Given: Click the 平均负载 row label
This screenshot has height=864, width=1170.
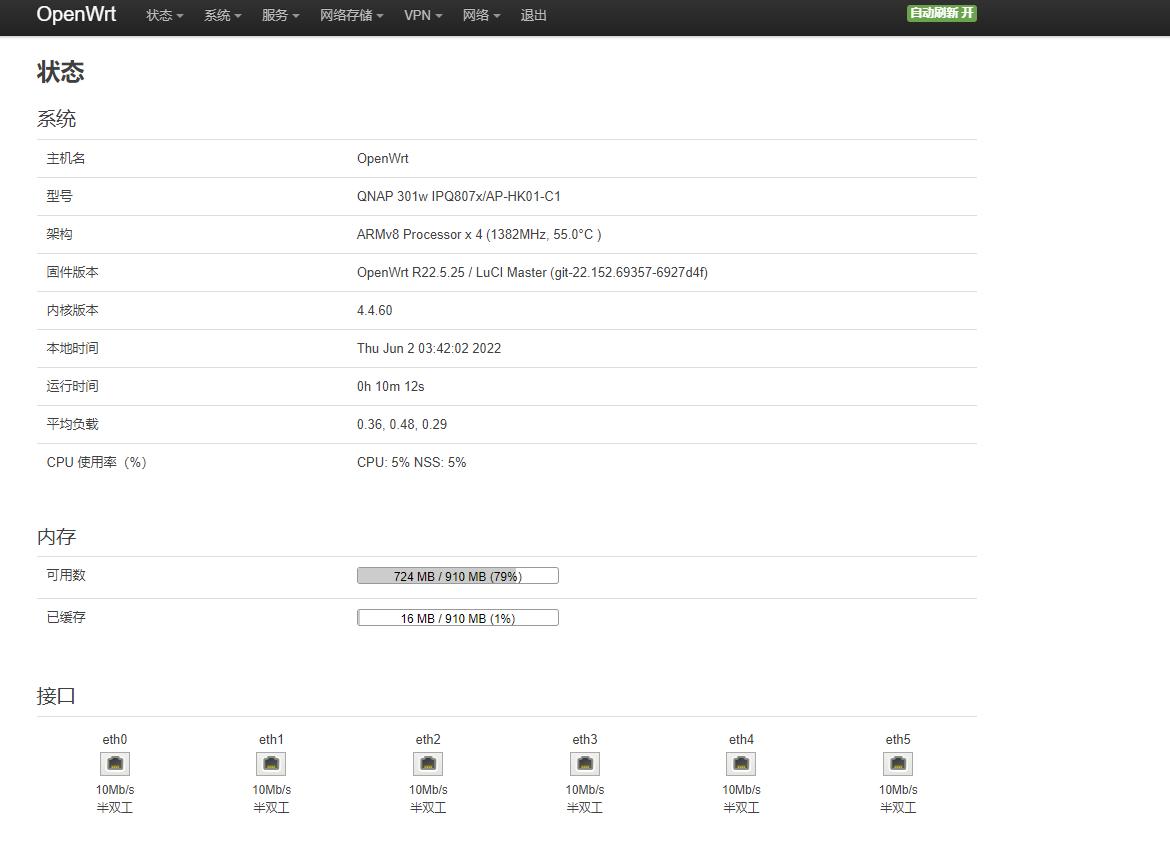Looking at the screenshot, I should tap(72, 425).
